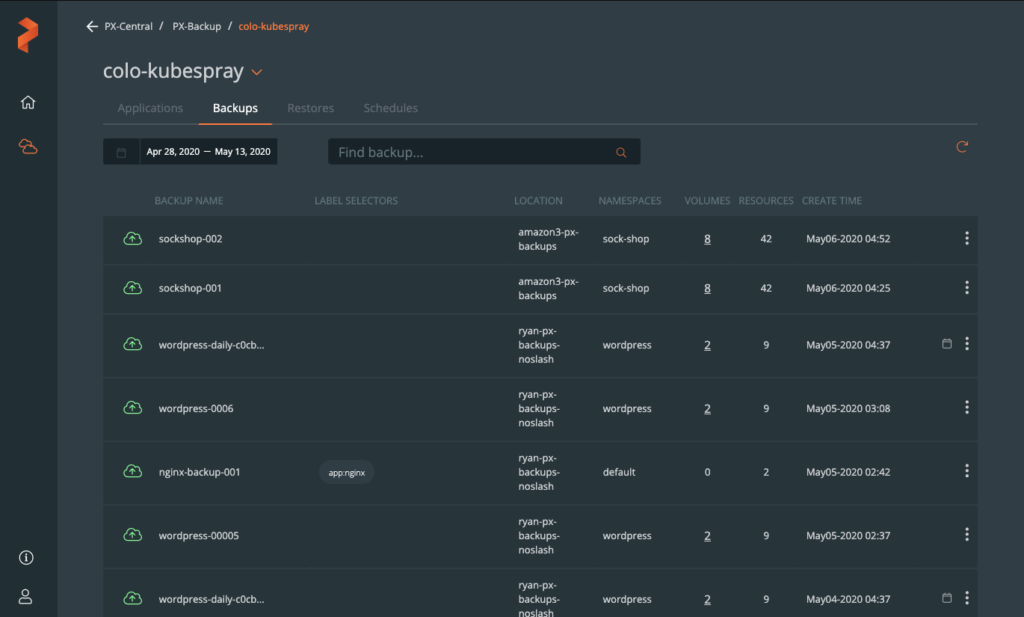This screenshot has width=1024, height=617.
Task: Open the info icon in sidebar
Action: (x=26, y=558)
